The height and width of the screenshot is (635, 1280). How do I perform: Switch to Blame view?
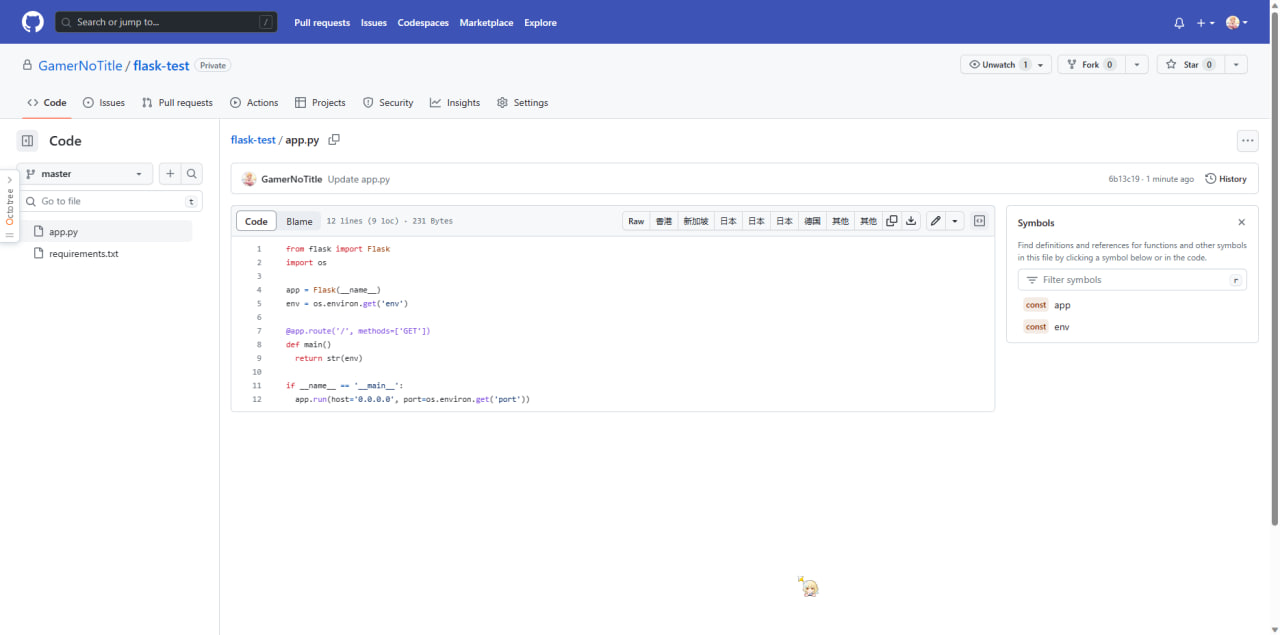pos(299,221)
